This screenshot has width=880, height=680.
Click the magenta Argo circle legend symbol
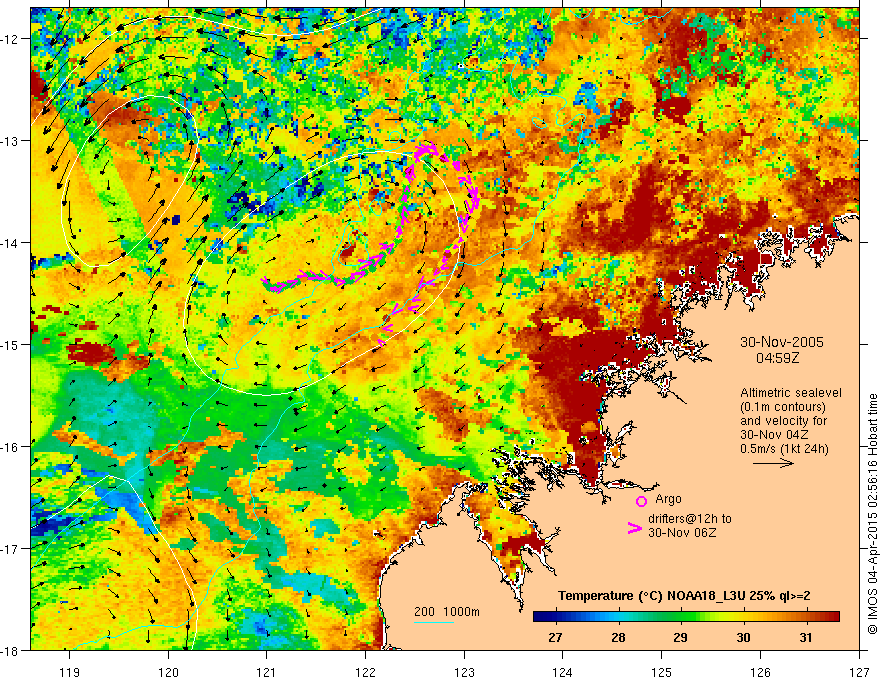[641, 501]
